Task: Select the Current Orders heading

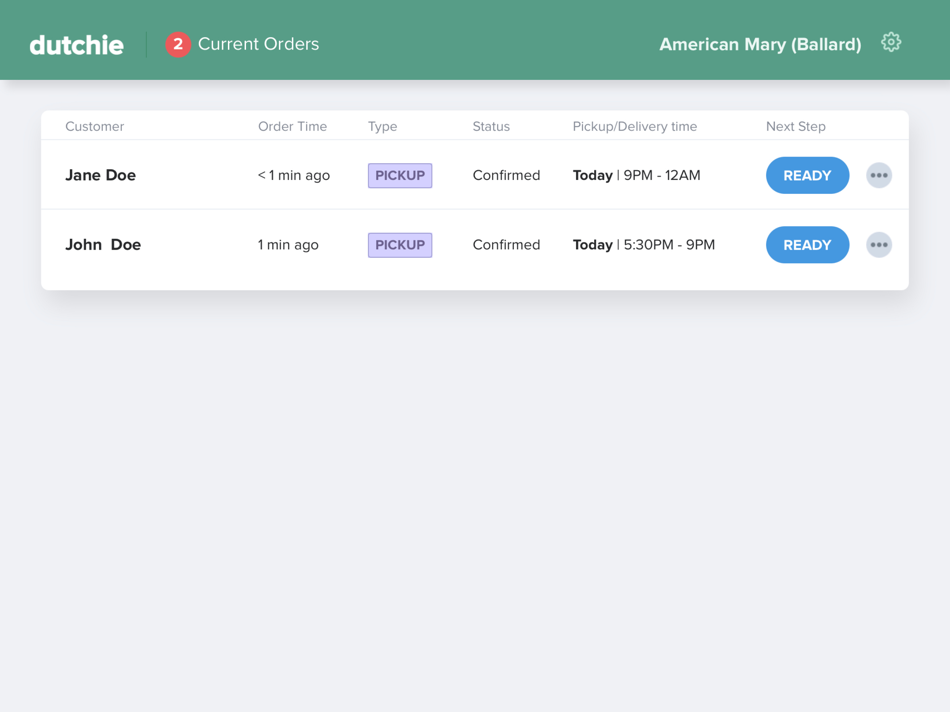Action: tap(259, 44)
